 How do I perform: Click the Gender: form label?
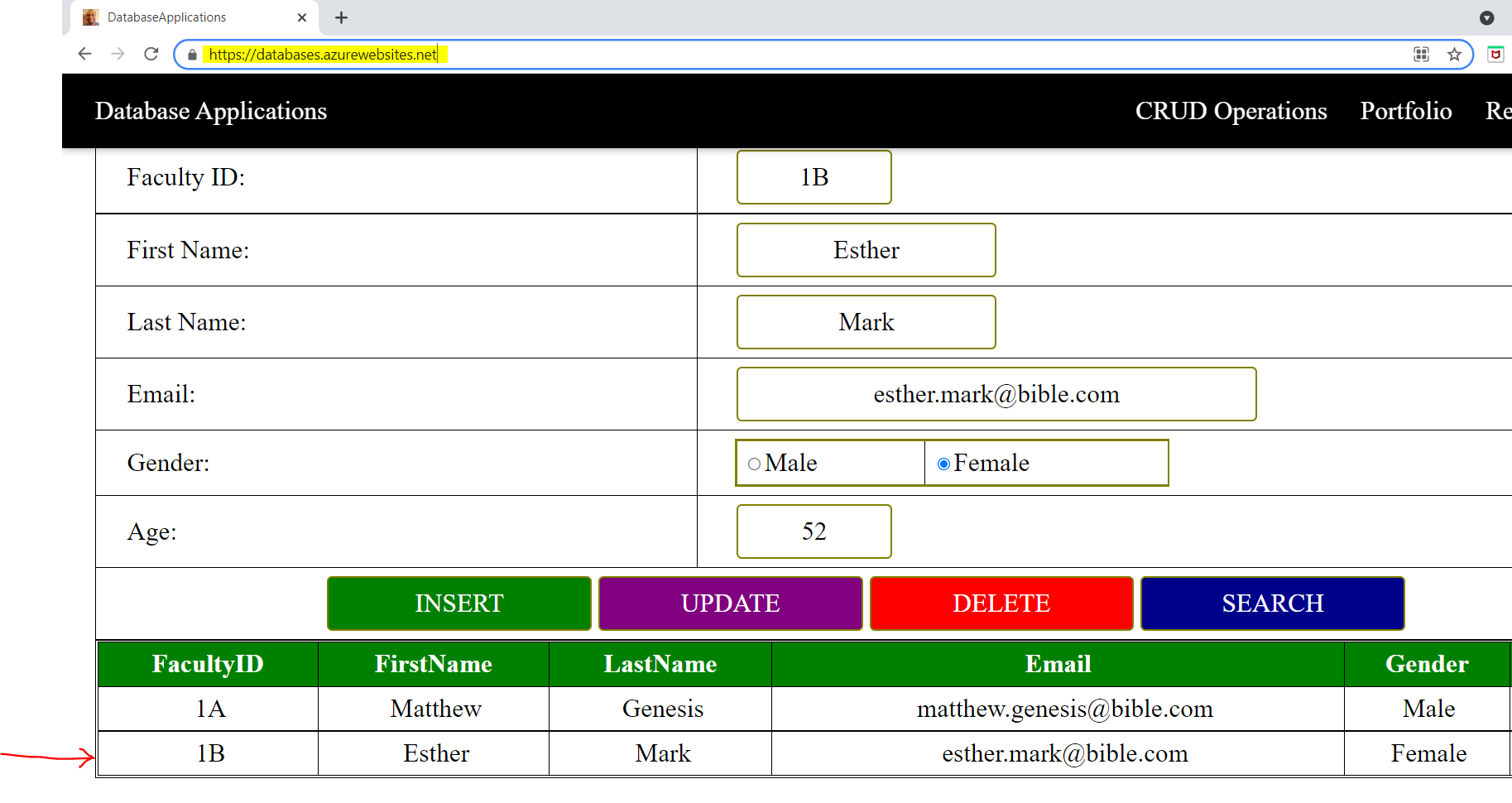pyautogui.click(x=168, y=463)
